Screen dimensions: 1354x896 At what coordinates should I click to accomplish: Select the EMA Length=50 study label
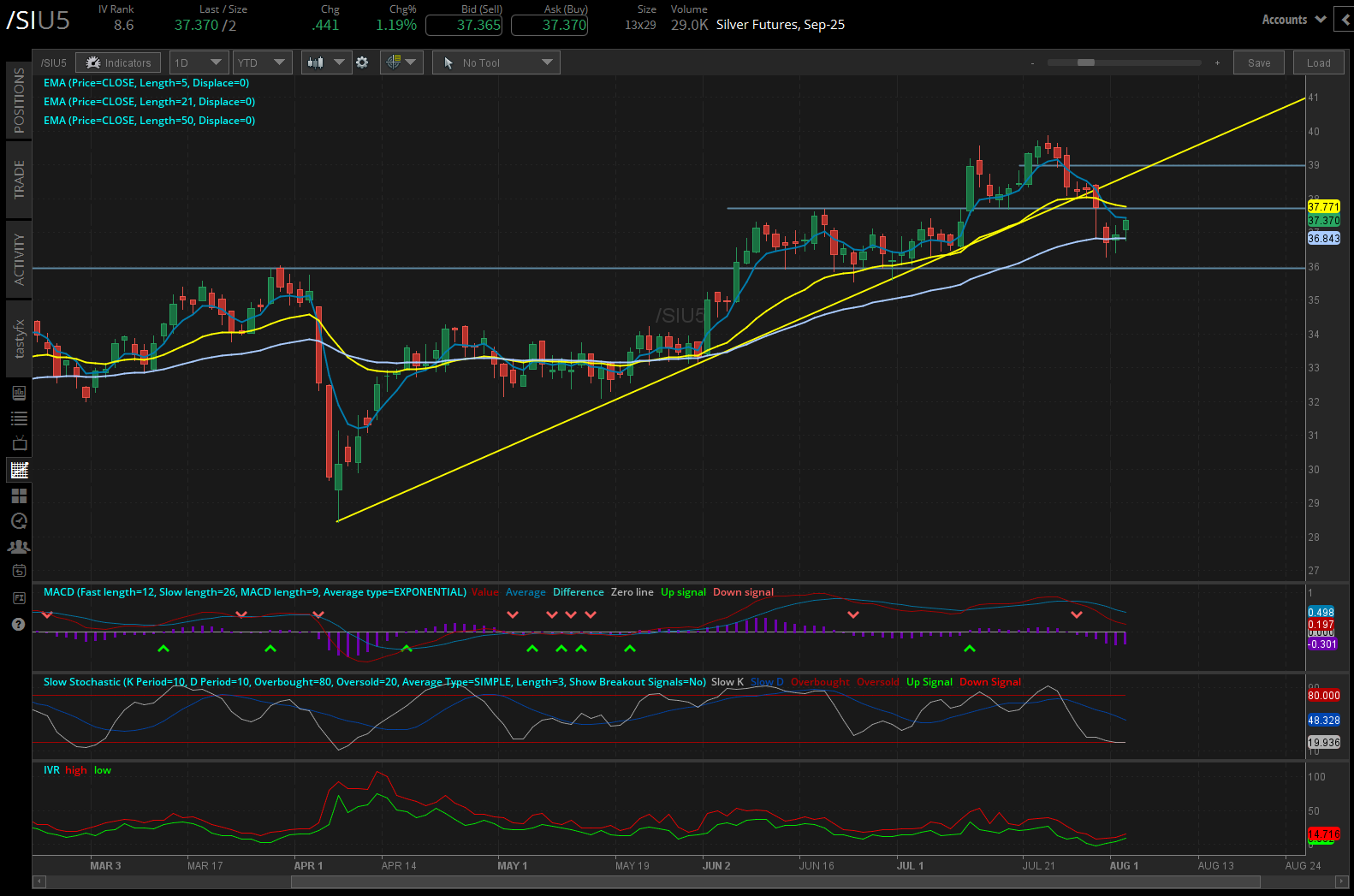click(x=150, y=121)
